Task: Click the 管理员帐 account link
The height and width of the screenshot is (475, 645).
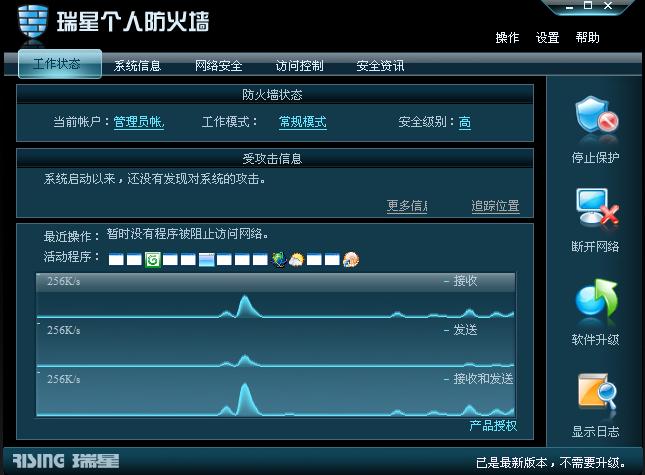Action: pyautogui.click(x=139, y=122)
